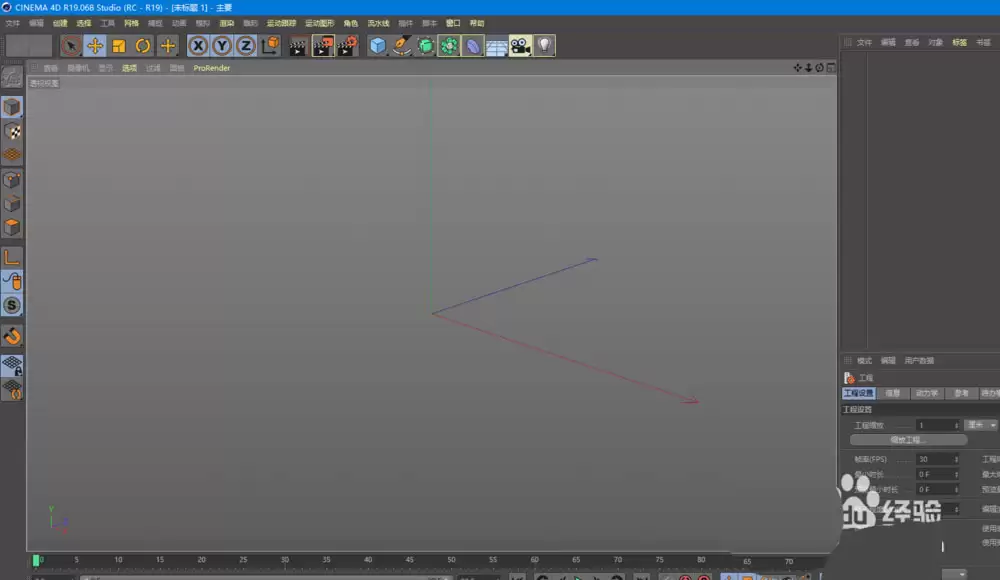Click the Subdivision Surface generator icon
The height and width of the screenshot is (580, 1000).
pyautogui.click(x=425, y=45)
